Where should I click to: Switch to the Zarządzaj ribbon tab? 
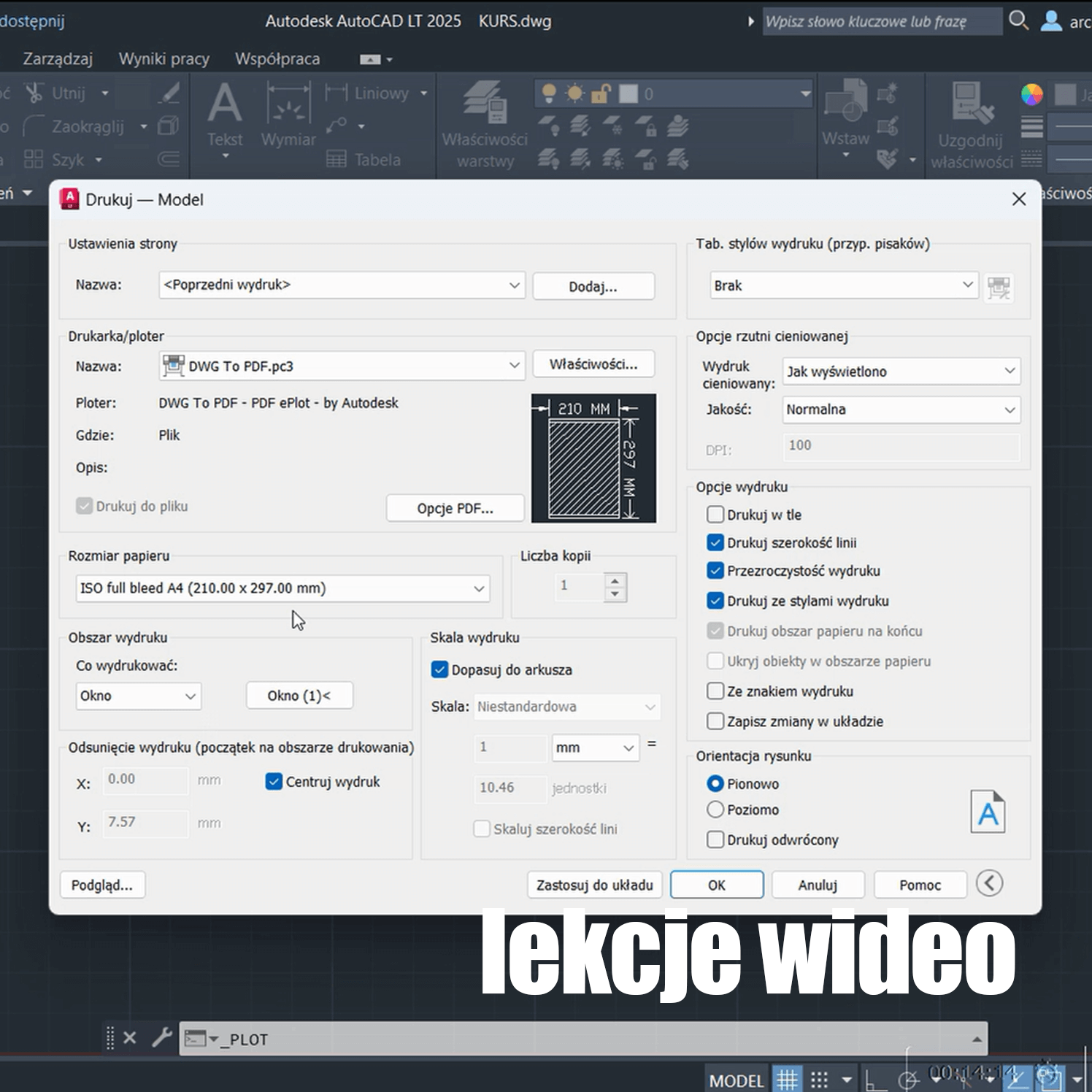58,59
